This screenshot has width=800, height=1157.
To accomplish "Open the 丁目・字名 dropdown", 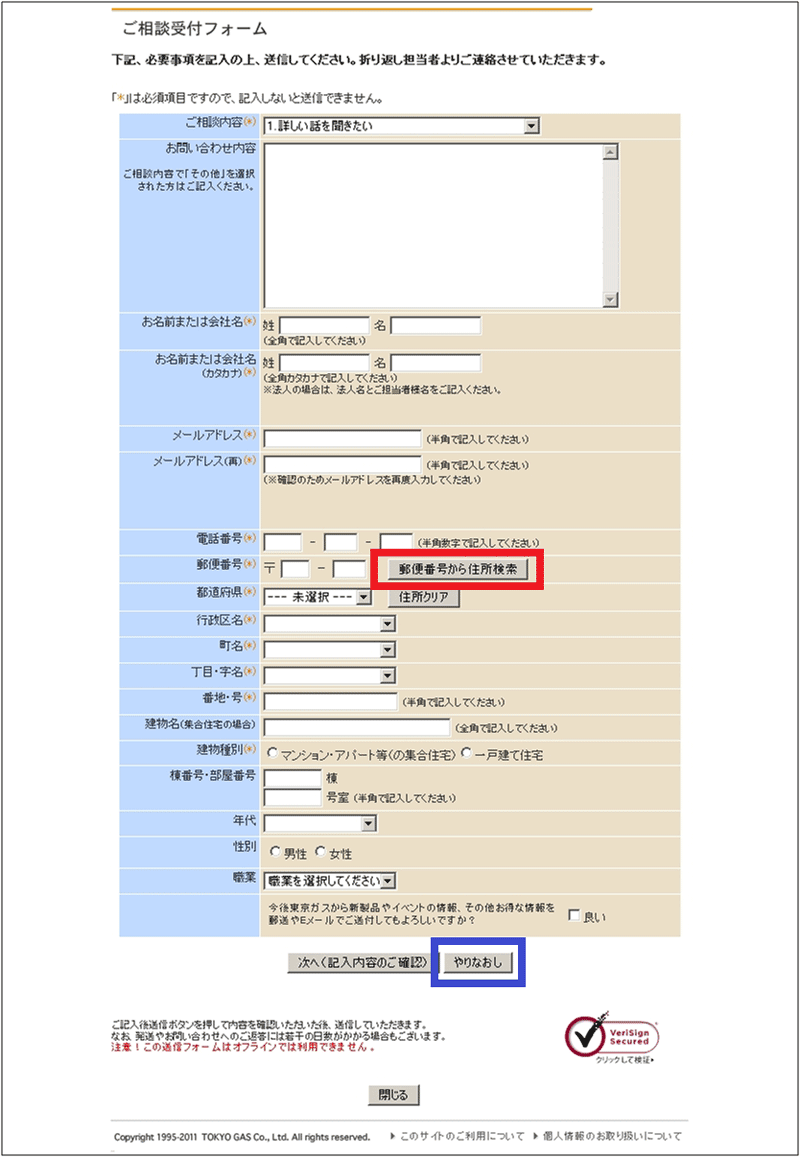I will [x=329, y=675].
